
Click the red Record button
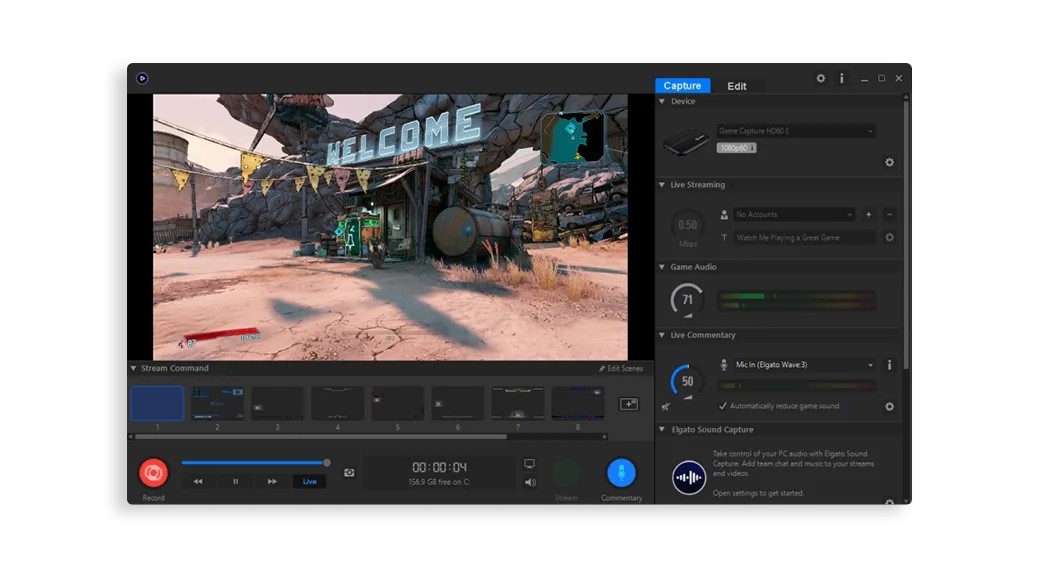153,473
